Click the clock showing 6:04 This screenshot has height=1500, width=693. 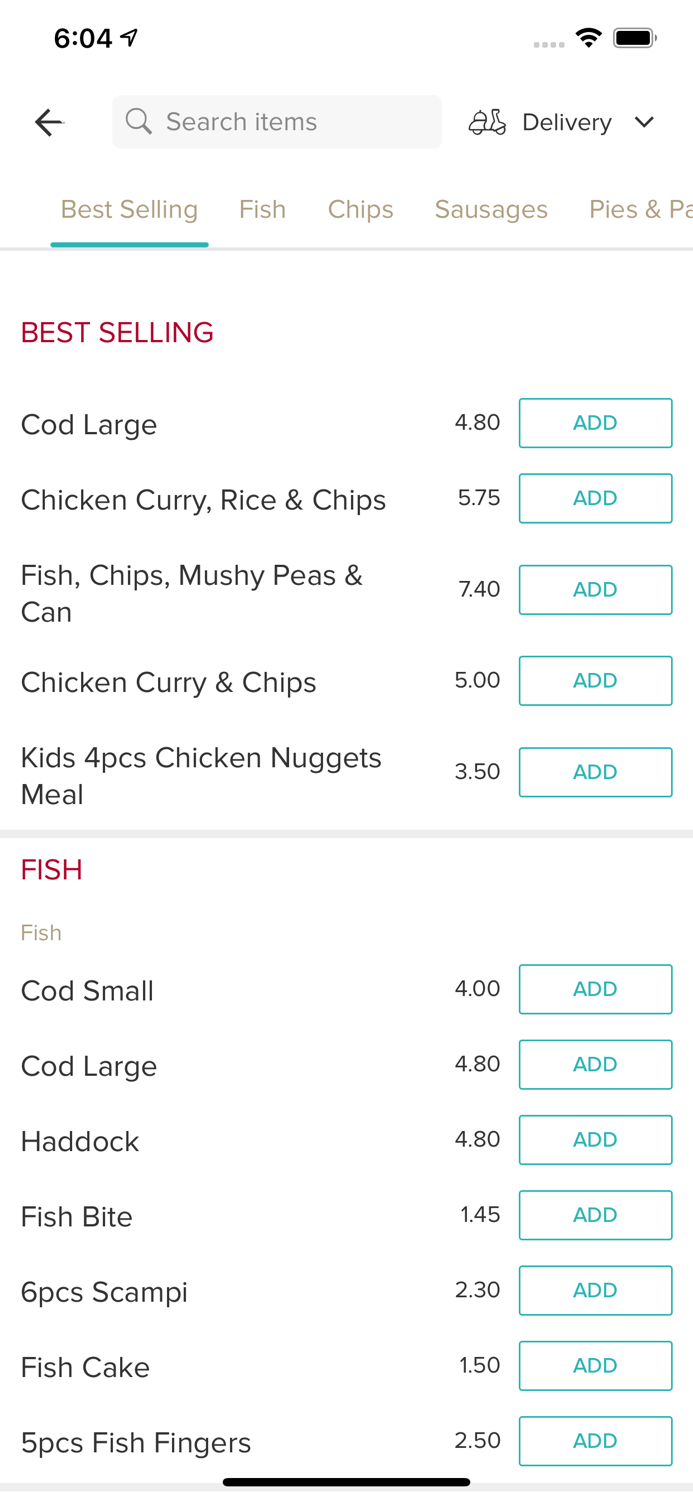click(84, 38)
